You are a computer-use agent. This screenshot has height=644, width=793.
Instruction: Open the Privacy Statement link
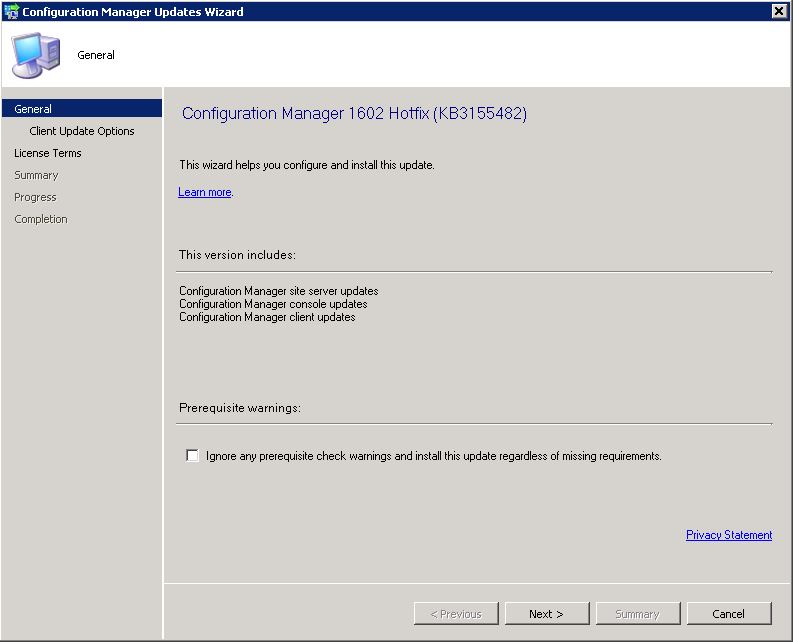(x=729, y=535)
